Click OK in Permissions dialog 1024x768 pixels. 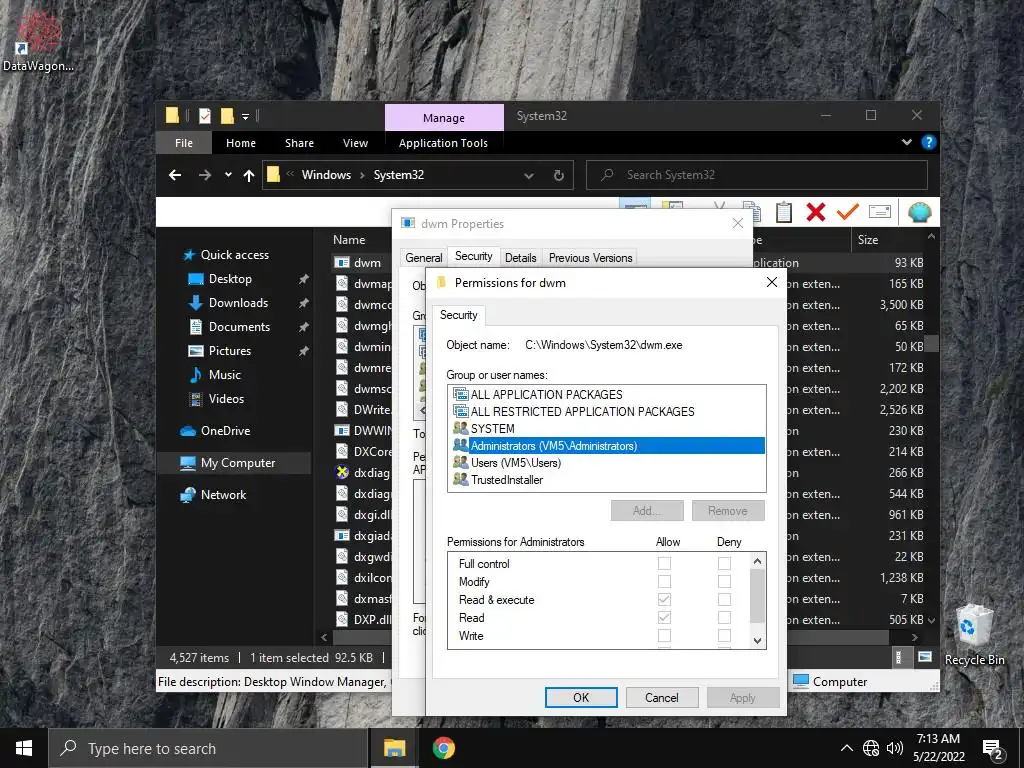pos(581,697)
